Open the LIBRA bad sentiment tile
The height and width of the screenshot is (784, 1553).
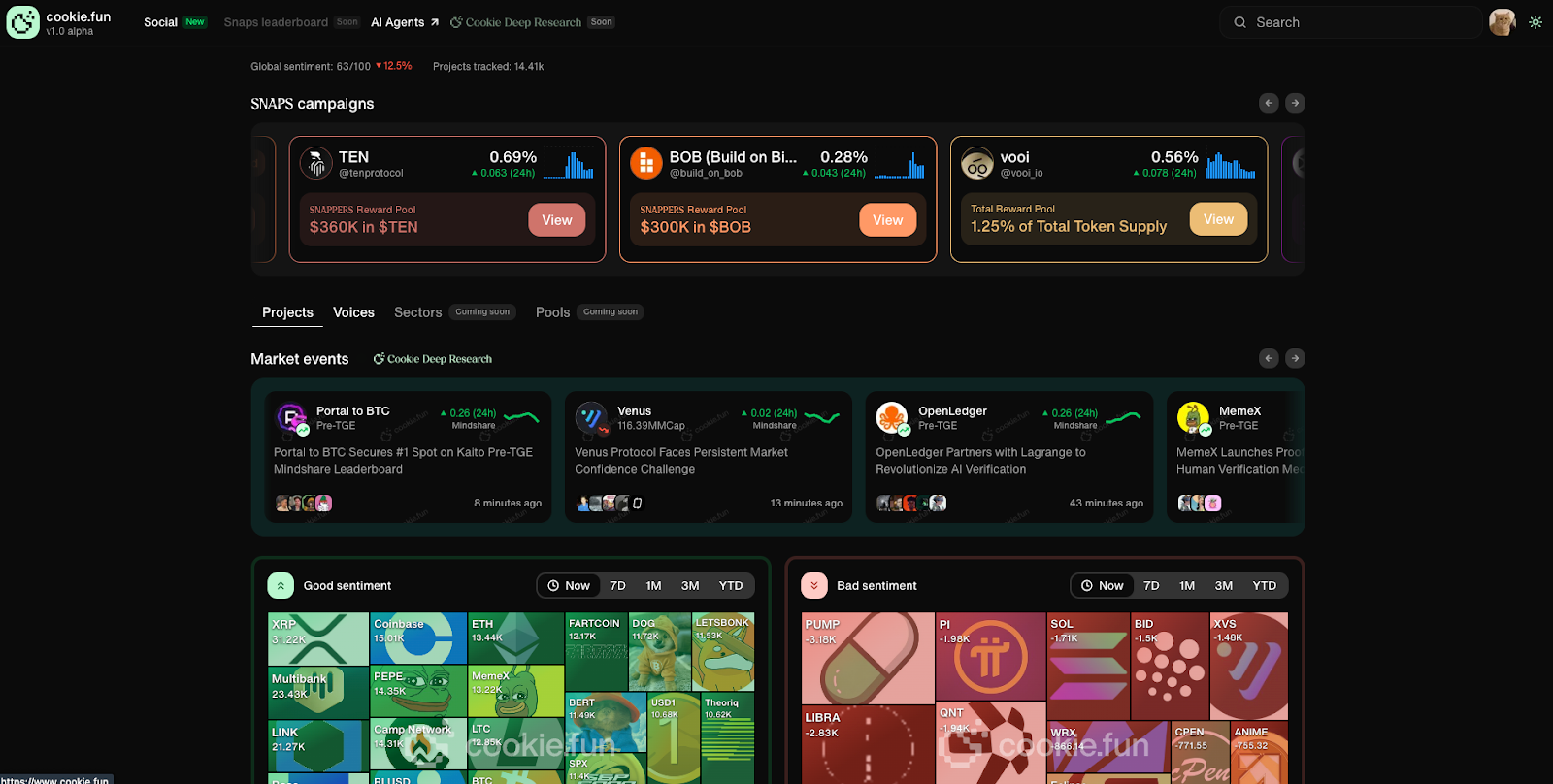coord(868,744)
